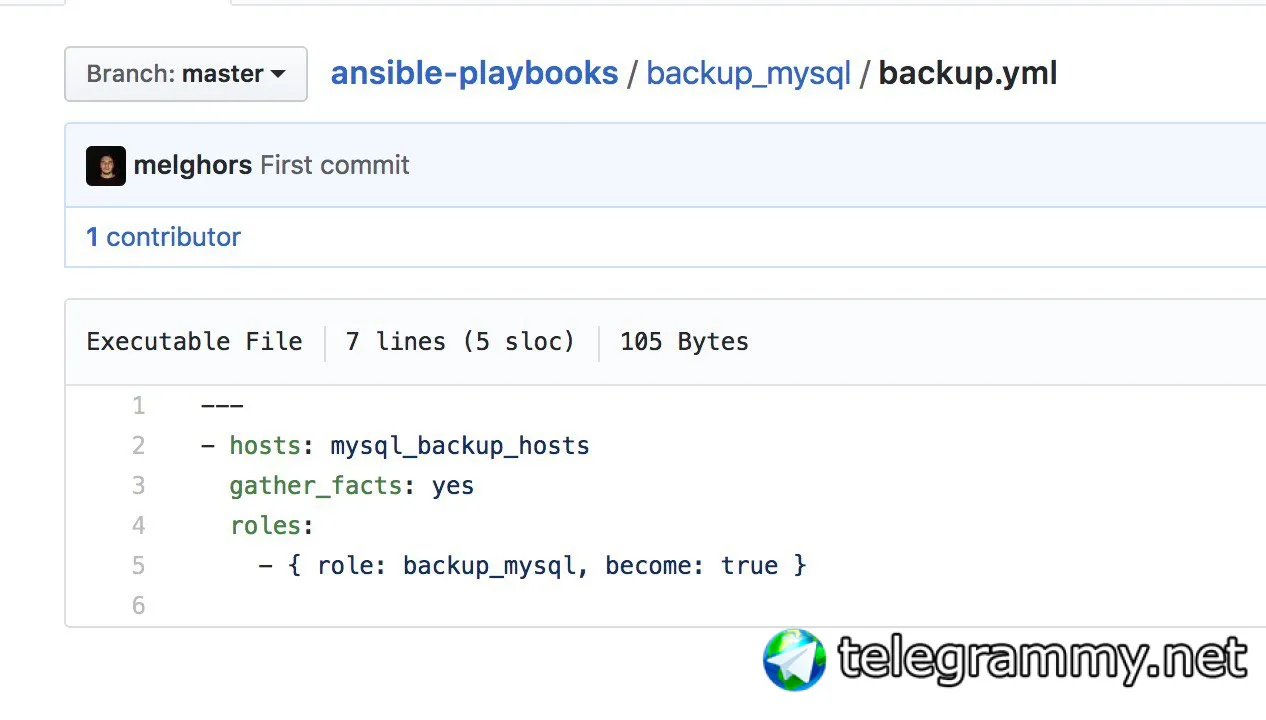
Task: Go to ansible-playbooks repository root
Action: pyautogui.click(x=474, y=73)
